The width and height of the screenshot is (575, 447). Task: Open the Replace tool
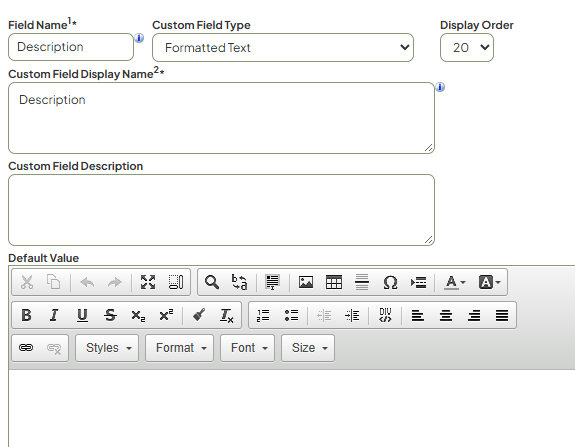[x=239, y=282]
